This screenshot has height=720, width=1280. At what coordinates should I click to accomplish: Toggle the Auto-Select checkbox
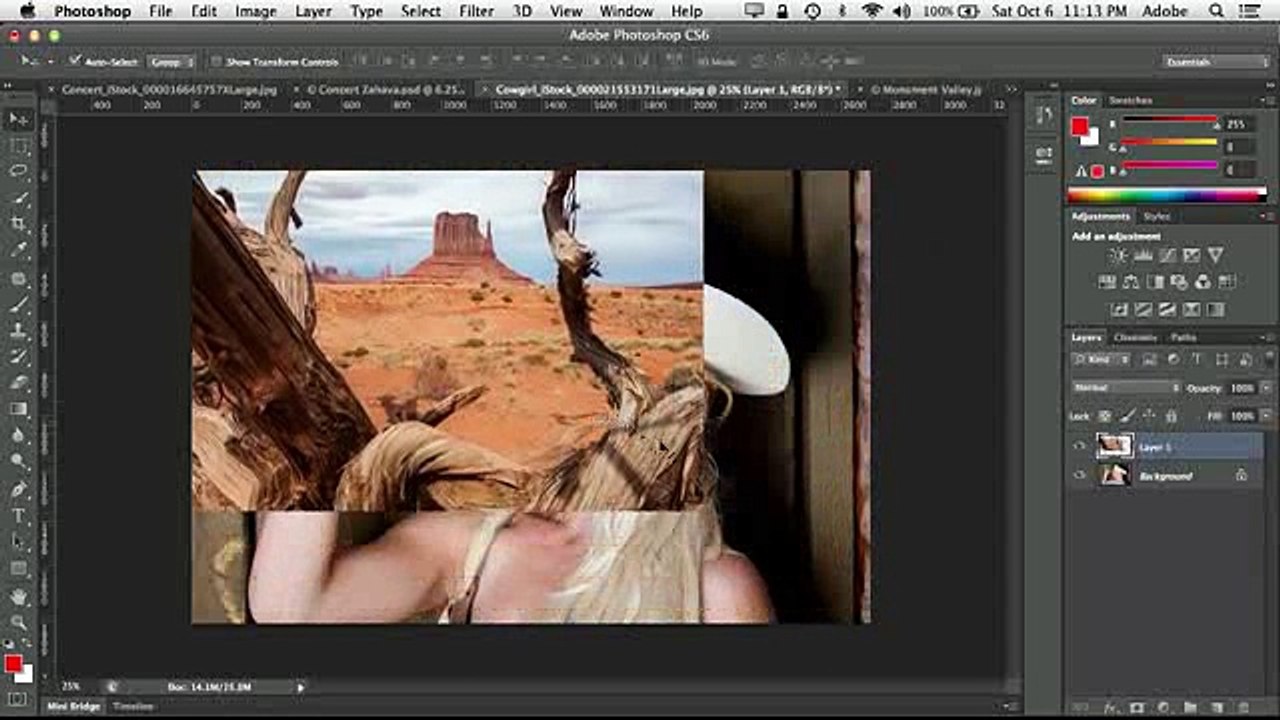(x=75, y=61)
